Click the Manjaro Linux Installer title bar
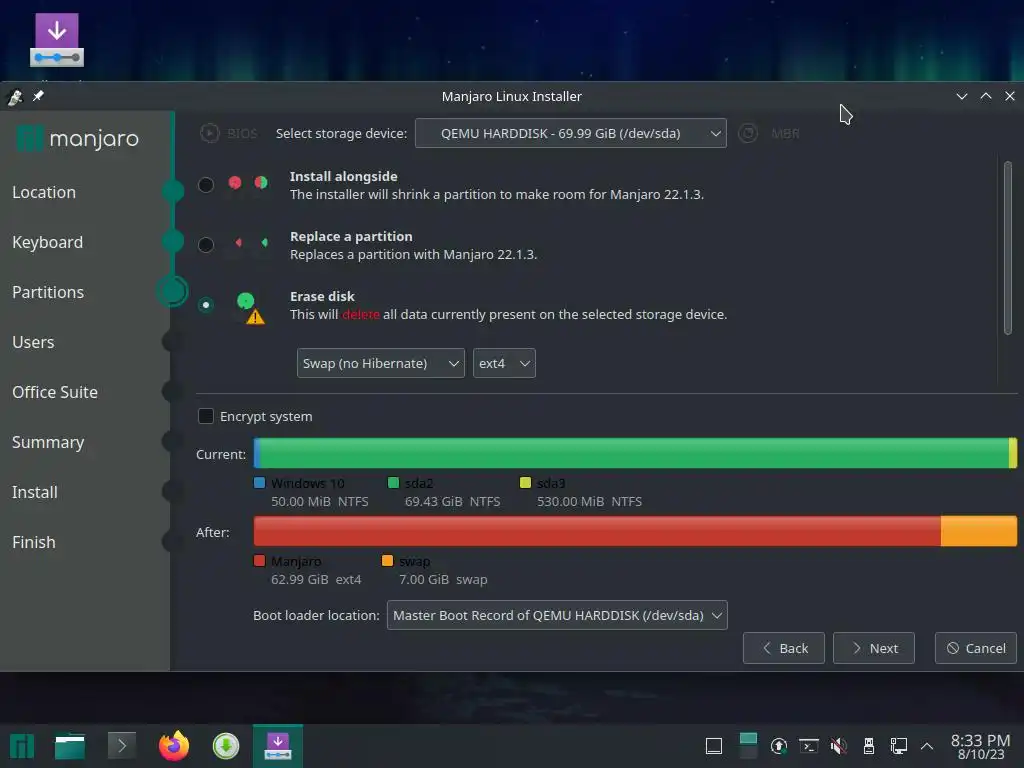The image size is (1024, 768). [511, 96]
